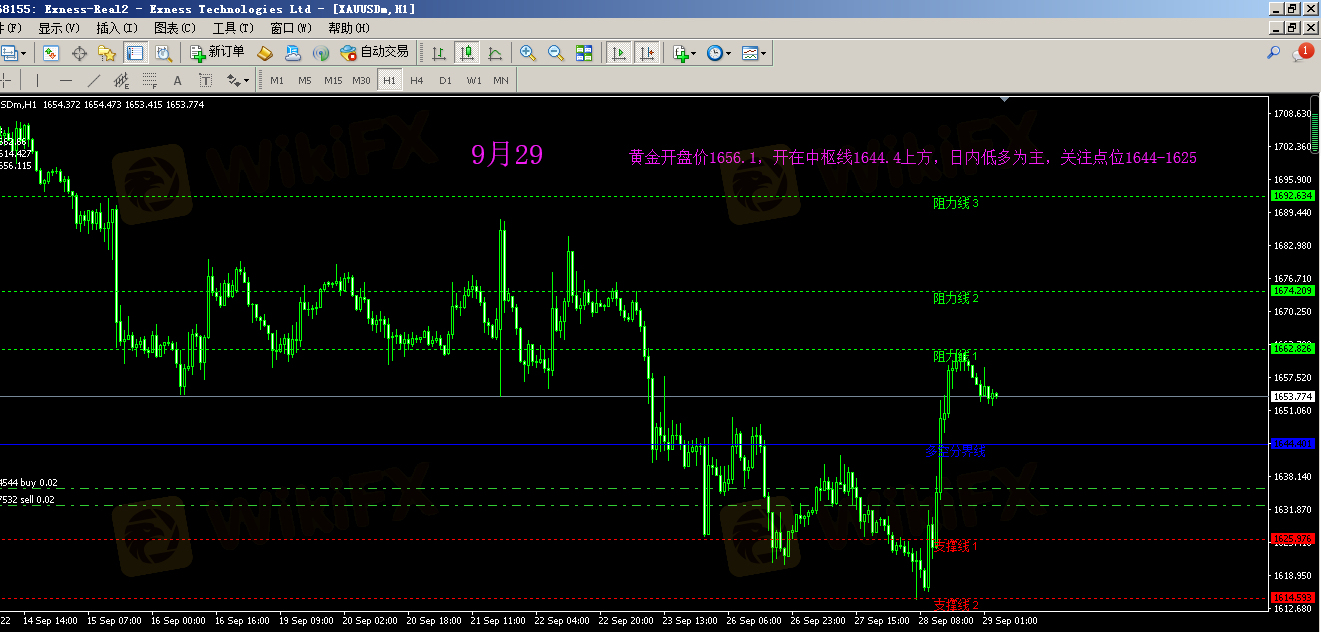Tile chart windows icon
This screenshot has height=632, width=1321.
pyautogui.click(x=584, y=53)
